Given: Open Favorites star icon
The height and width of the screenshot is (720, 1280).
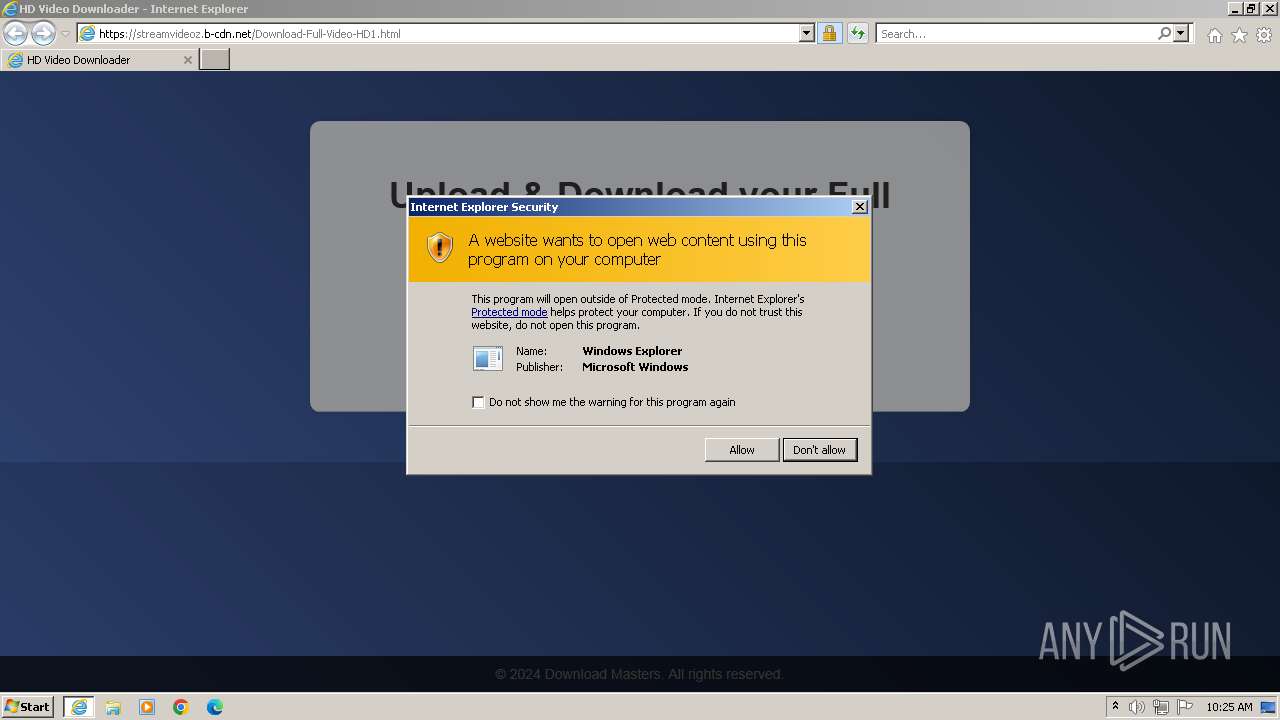Looking at the screenshot, I should 1239,35.
